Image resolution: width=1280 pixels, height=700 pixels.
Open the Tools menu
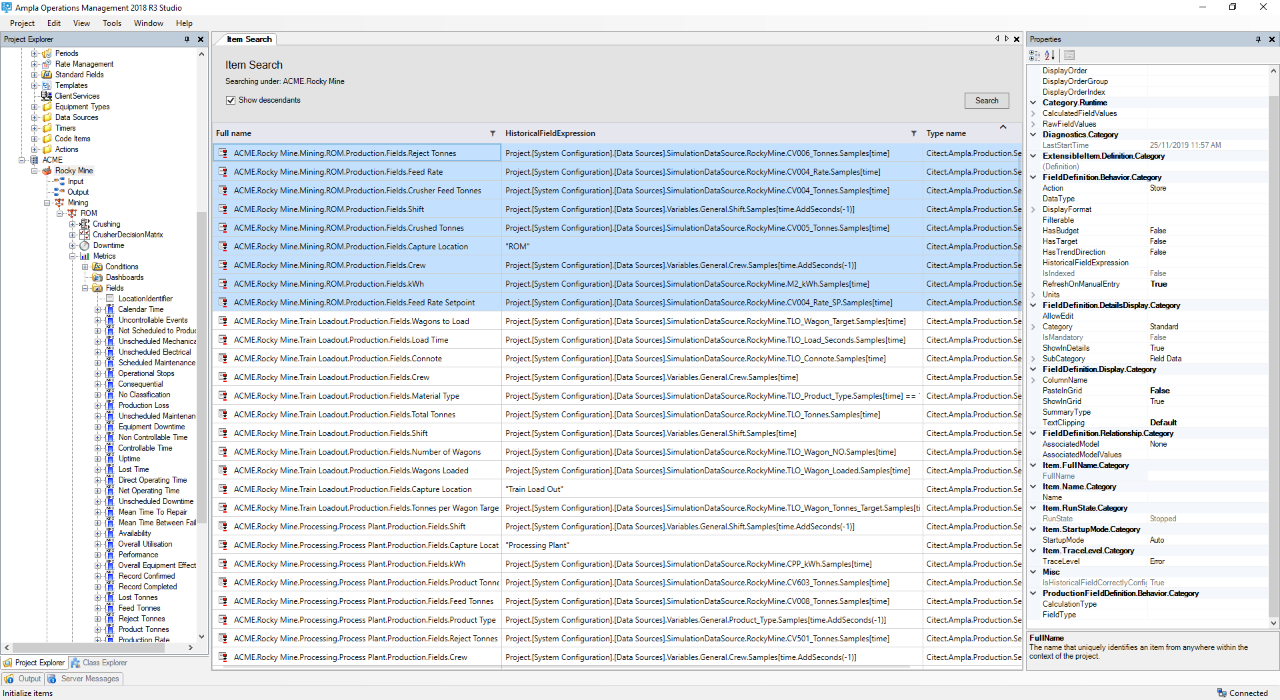pos(112,23)
